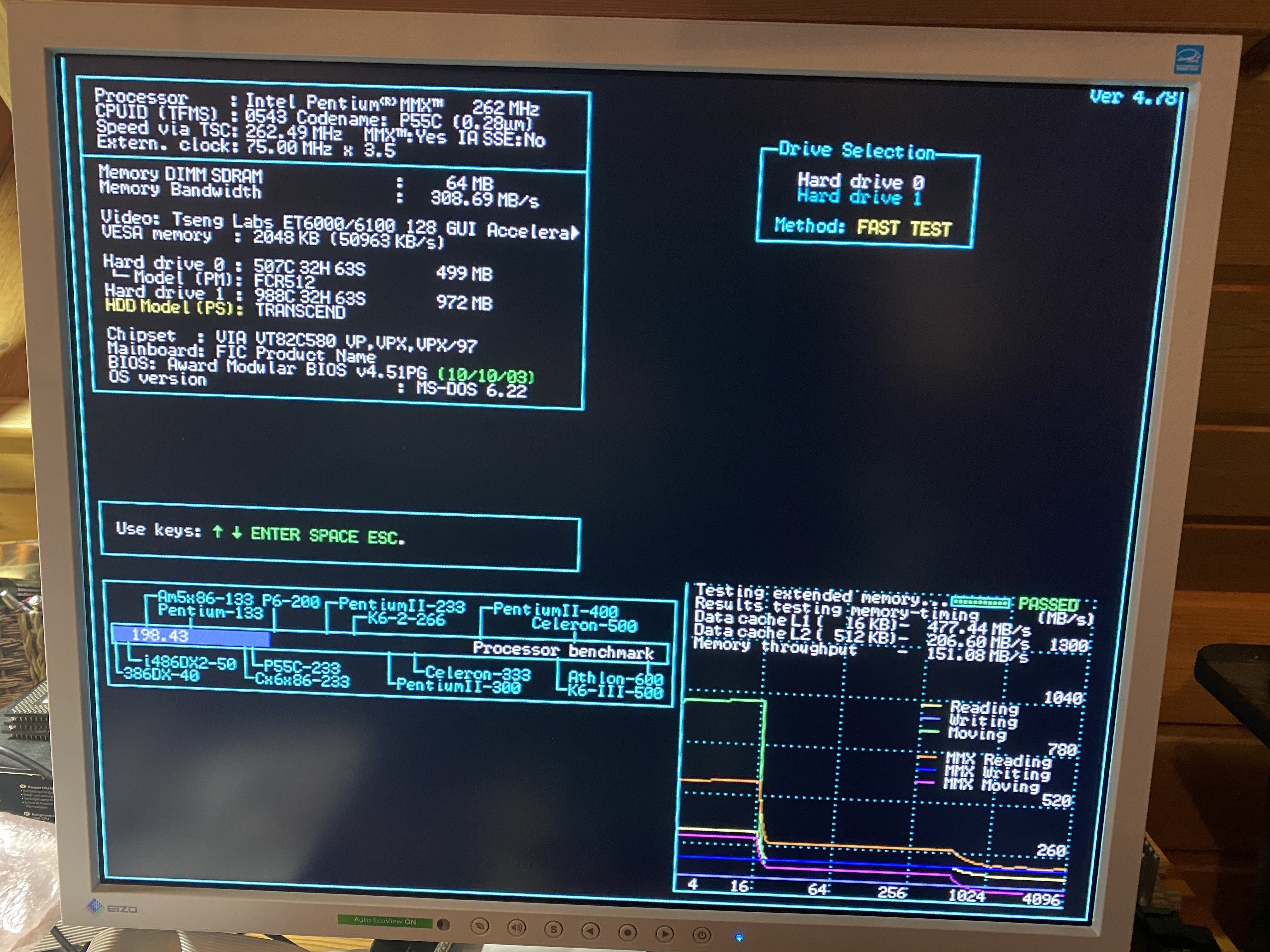
Task: Push the monitor's volume speaker button
Action: [x=517, y=927]
